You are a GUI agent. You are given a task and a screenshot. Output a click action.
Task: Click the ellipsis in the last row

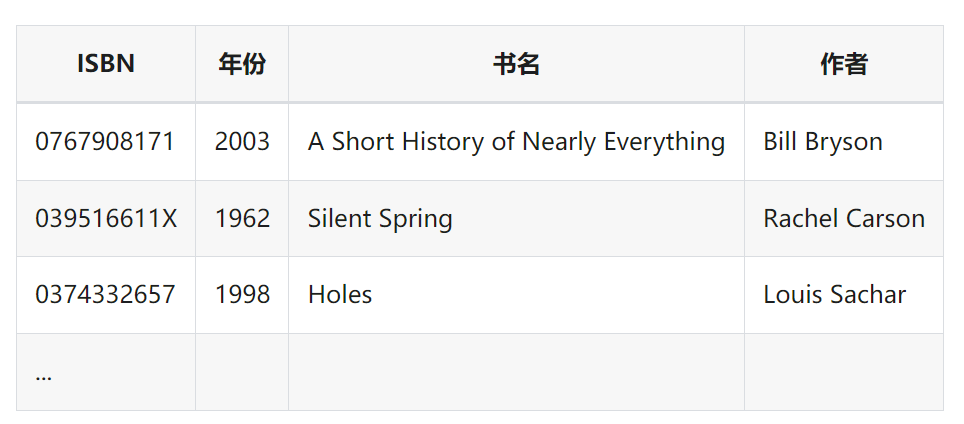click(44, 375)
